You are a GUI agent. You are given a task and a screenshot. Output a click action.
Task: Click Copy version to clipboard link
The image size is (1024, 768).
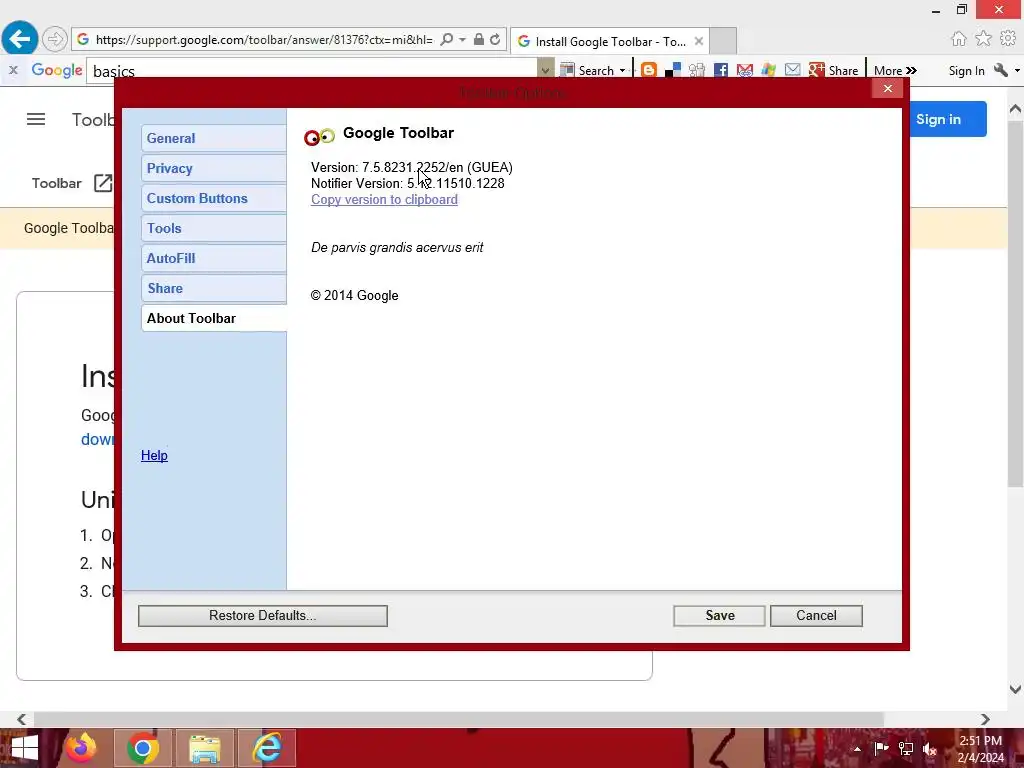point(384,200)
